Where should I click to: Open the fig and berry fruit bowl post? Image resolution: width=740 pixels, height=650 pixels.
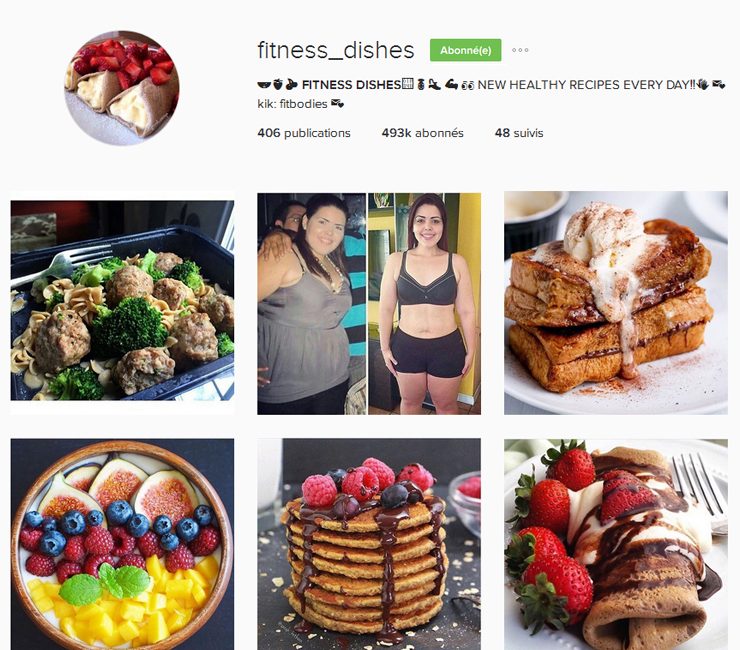coord(122,544)
